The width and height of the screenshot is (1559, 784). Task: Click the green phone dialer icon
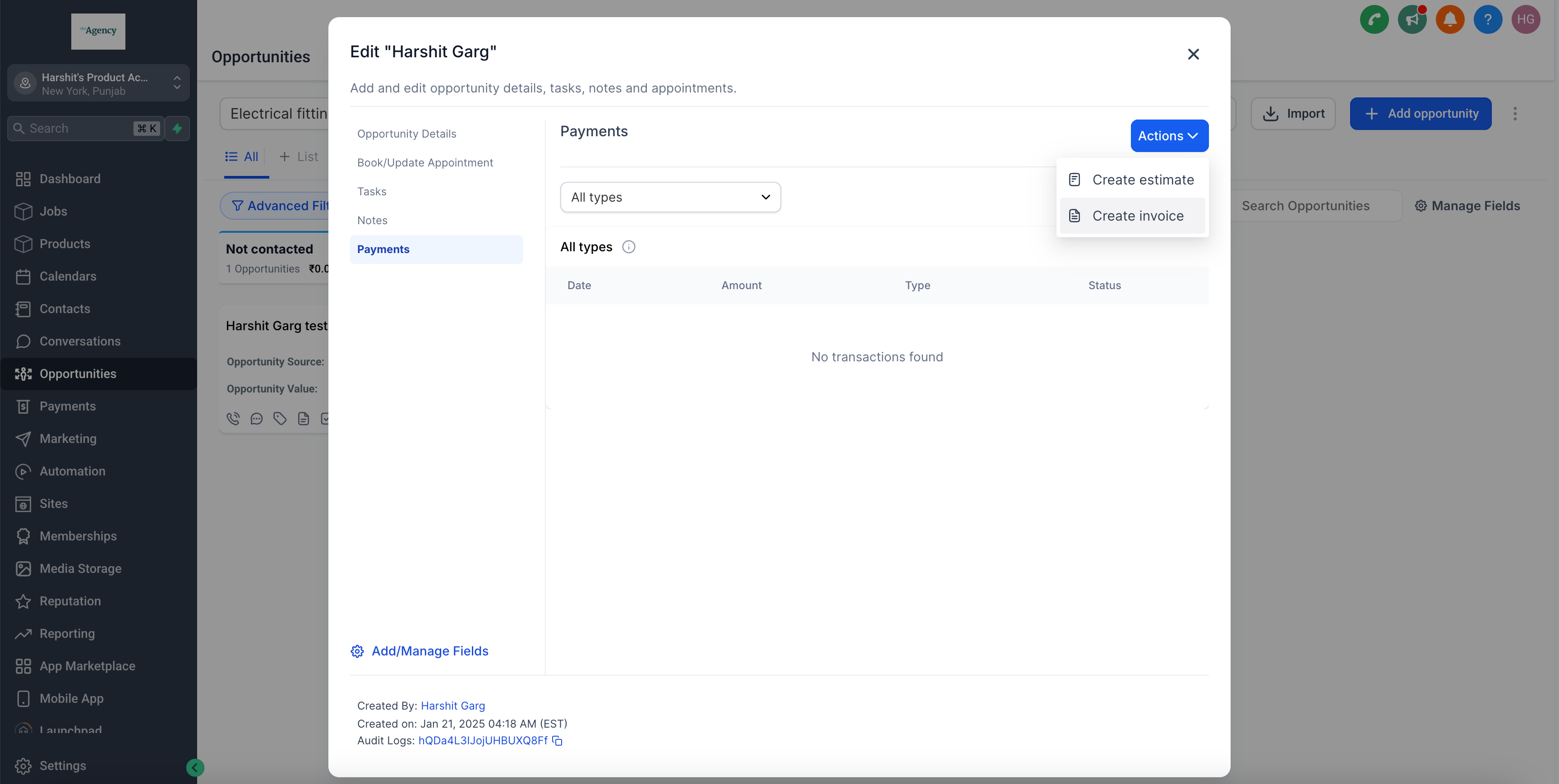(1374, 19)
